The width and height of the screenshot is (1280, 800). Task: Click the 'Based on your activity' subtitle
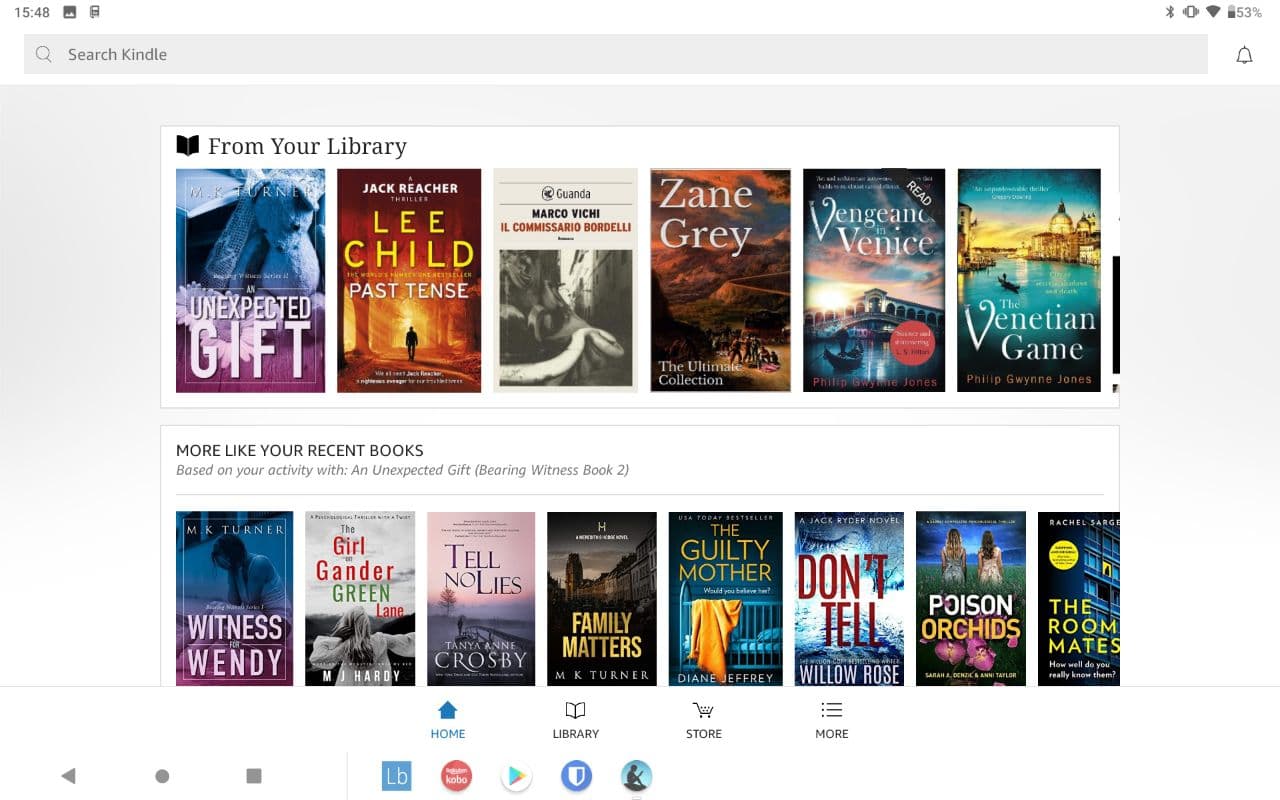point(402,470)
